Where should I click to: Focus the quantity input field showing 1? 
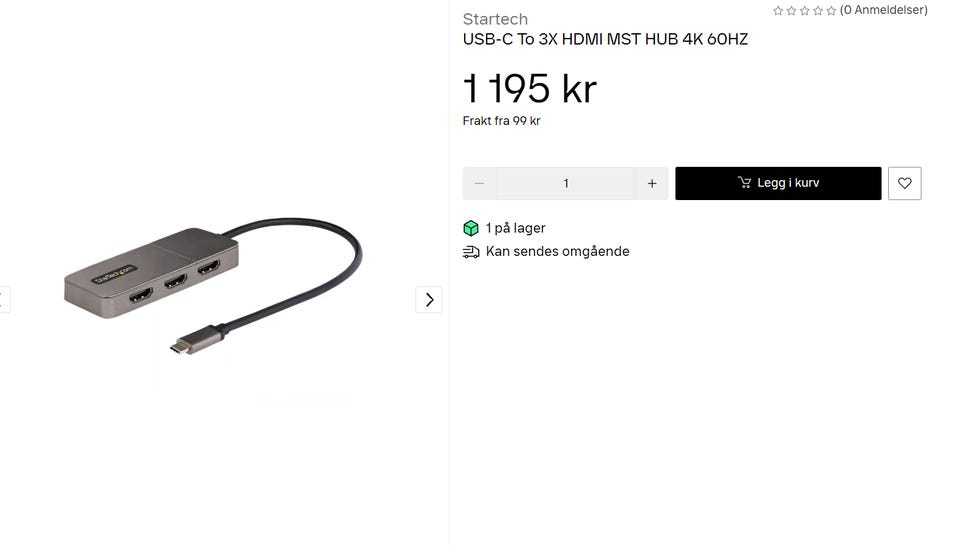[x=566, y=183]
